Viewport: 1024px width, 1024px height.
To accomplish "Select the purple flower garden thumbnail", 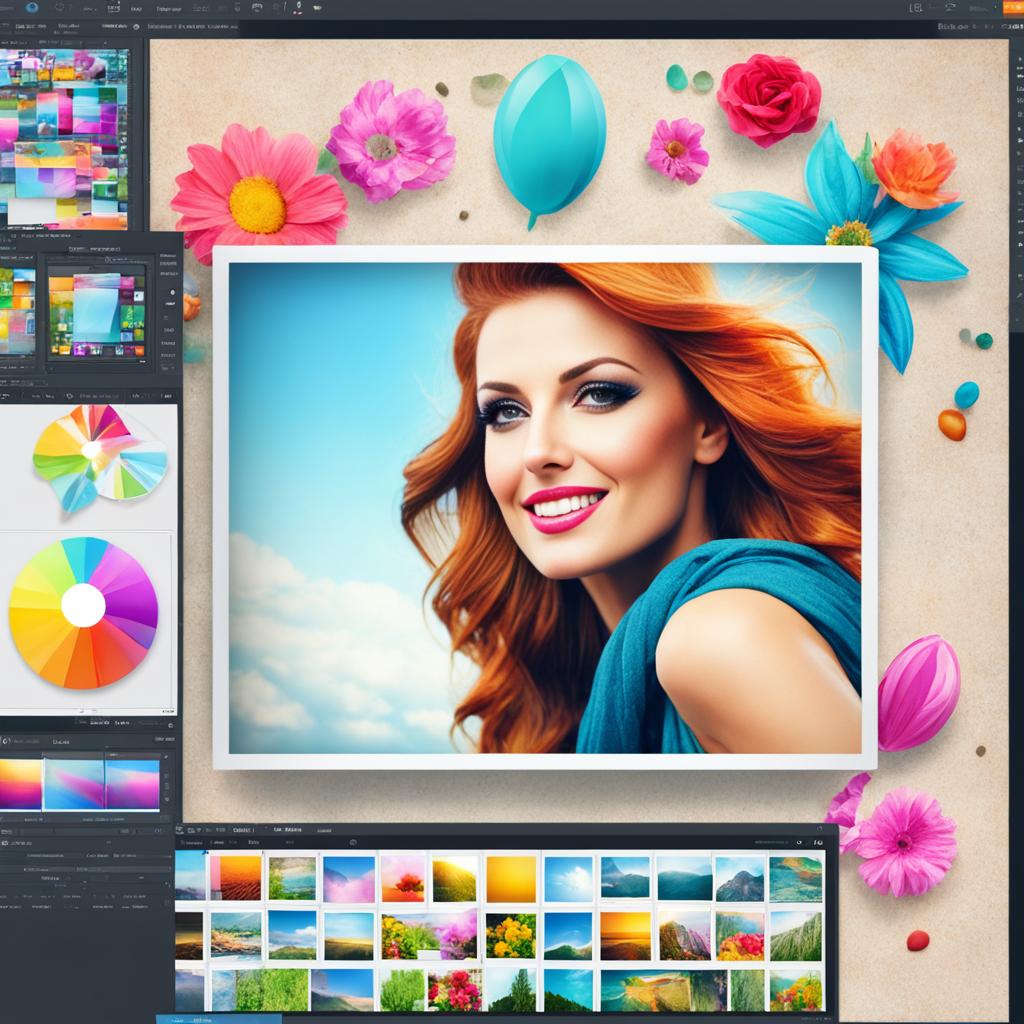I will coord(429,935).
